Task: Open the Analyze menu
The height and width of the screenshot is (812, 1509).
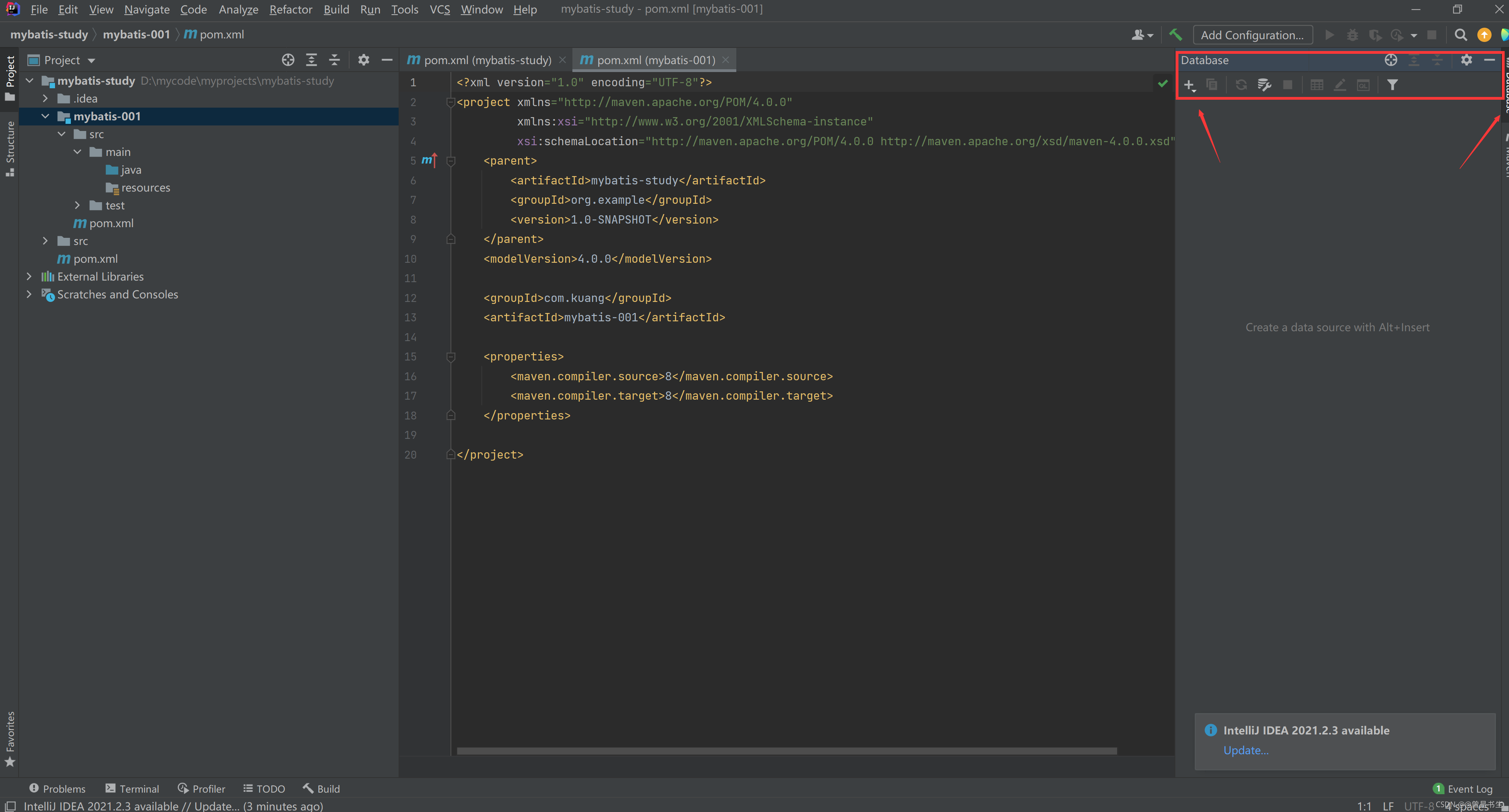Action: click(238, 9)
